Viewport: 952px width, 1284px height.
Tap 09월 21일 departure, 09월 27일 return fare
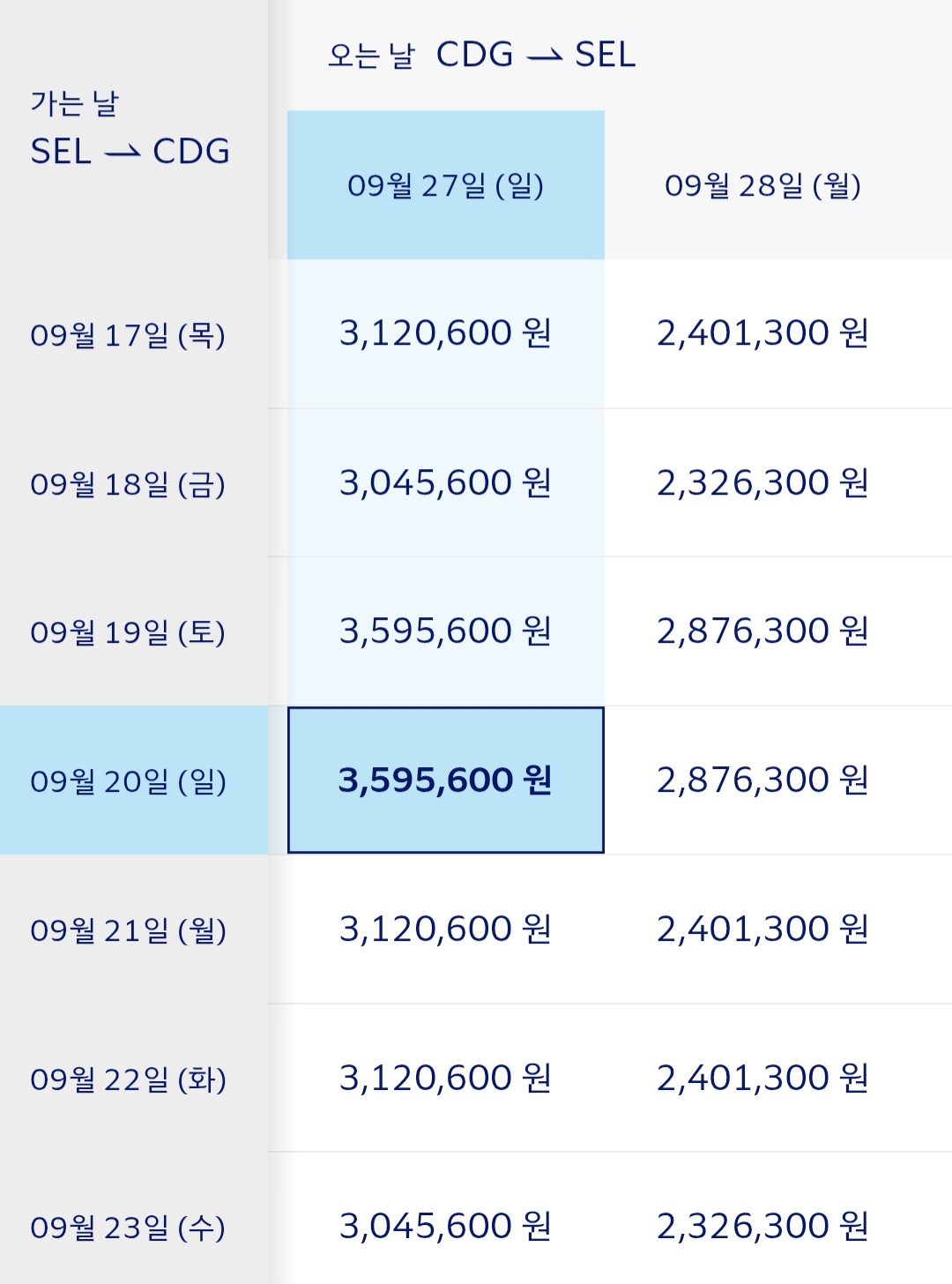pos(445,929)
